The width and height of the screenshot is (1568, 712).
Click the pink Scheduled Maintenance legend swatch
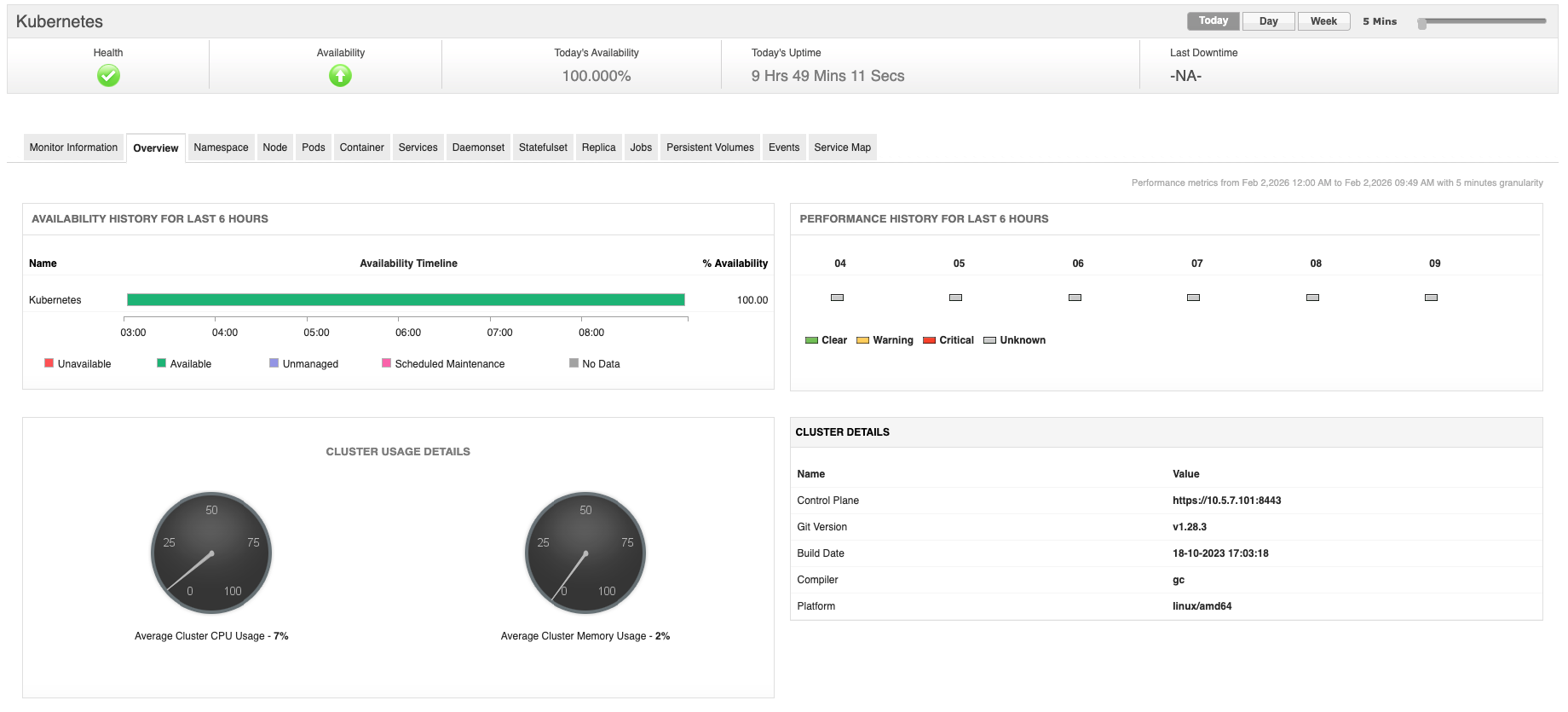click(x=386, y=363)
